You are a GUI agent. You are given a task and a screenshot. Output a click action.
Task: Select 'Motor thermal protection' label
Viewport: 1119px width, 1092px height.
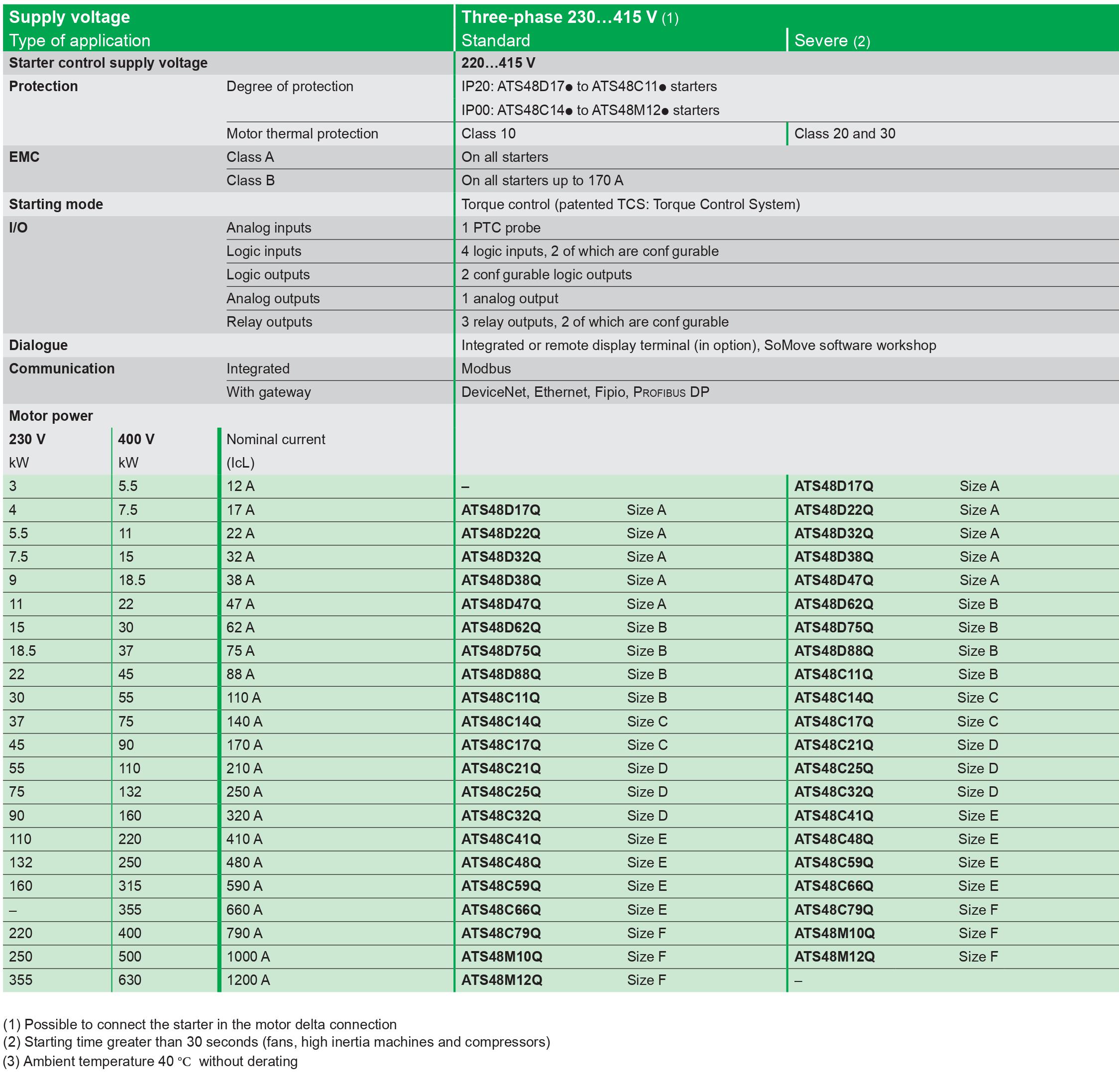coord(302,133)
